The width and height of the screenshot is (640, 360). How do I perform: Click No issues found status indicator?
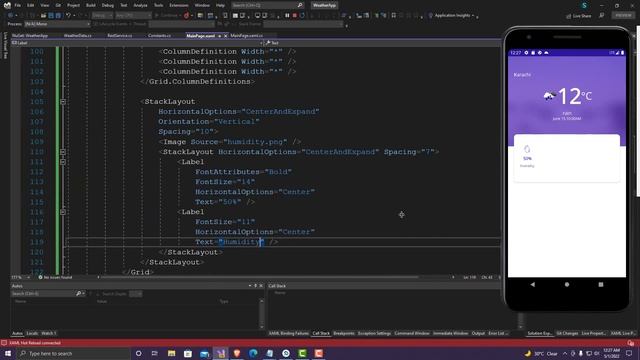[55, 278]
